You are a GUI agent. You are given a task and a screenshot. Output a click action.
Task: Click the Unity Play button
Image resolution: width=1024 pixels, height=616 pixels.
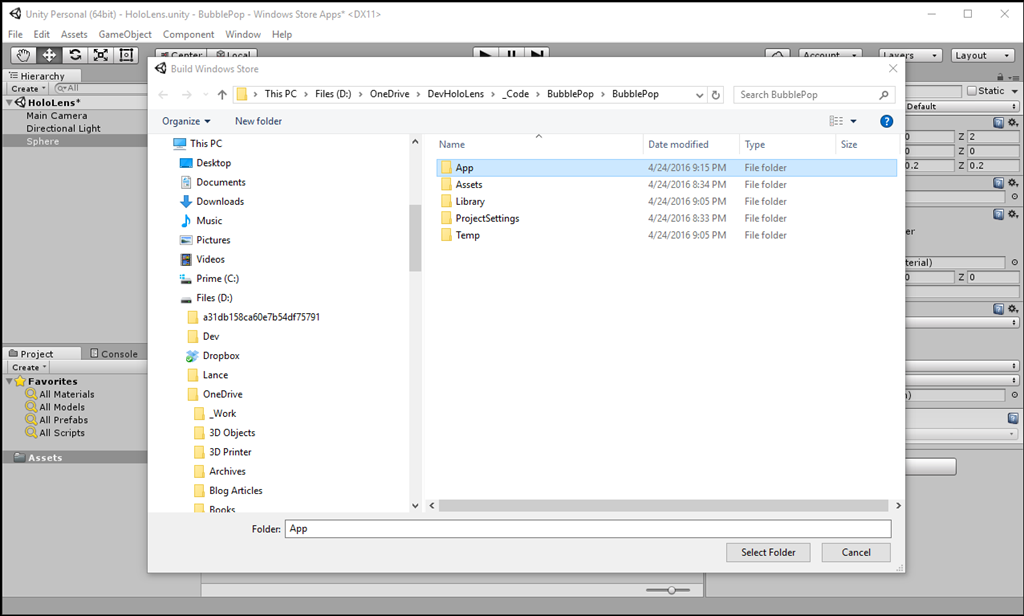[485, 53]
